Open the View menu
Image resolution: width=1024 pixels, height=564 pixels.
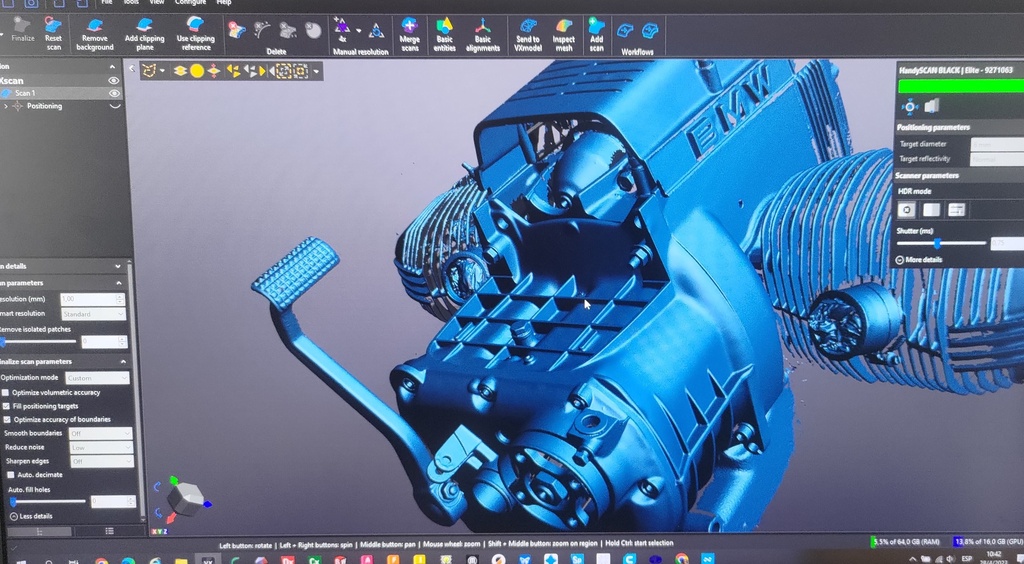[157, 3]
